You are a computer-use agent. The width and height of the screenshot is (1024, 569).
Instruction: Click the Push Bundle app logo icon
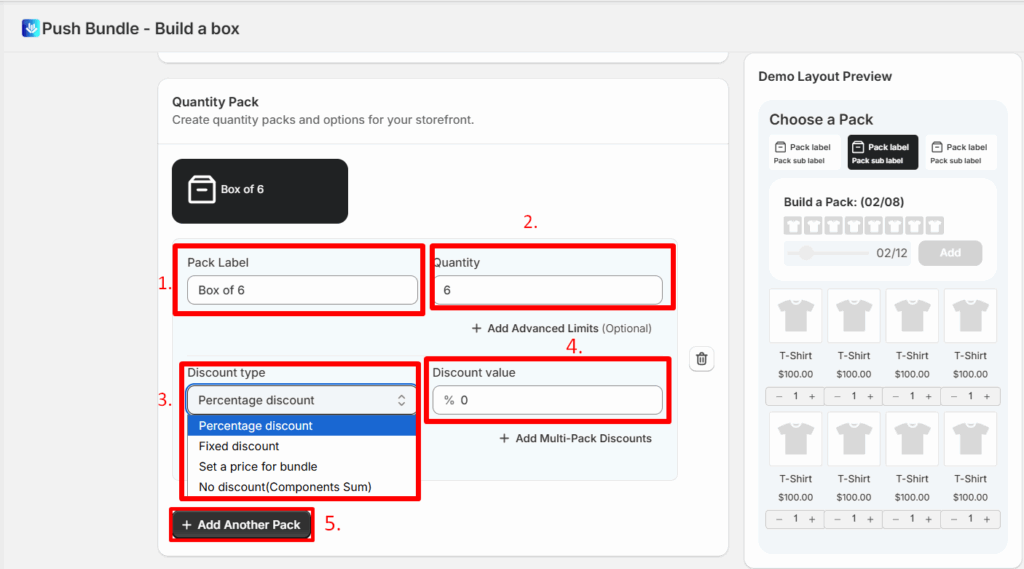pyautogui.click(x=31, y=28)
